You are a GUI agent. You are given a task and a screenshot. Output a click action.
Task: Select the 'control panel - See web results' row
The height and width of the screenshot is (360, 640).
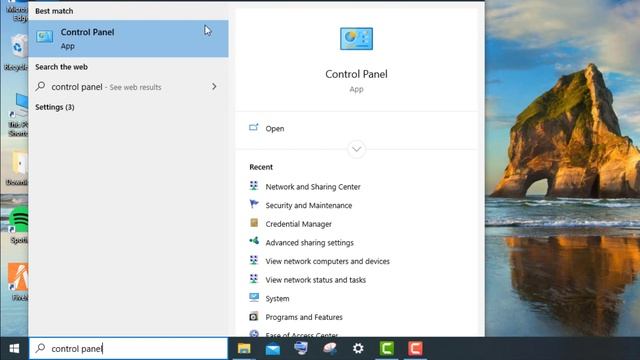[x=128, y=87]
